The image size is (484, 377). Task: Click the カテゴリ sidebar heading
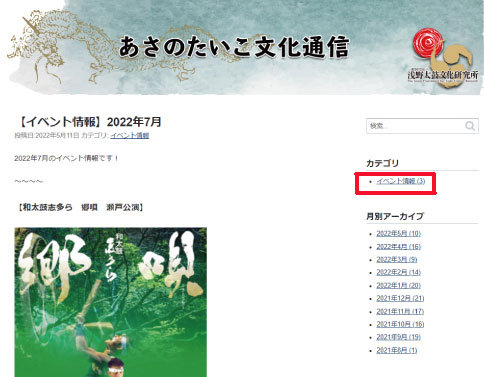click(x=382, y=163)
